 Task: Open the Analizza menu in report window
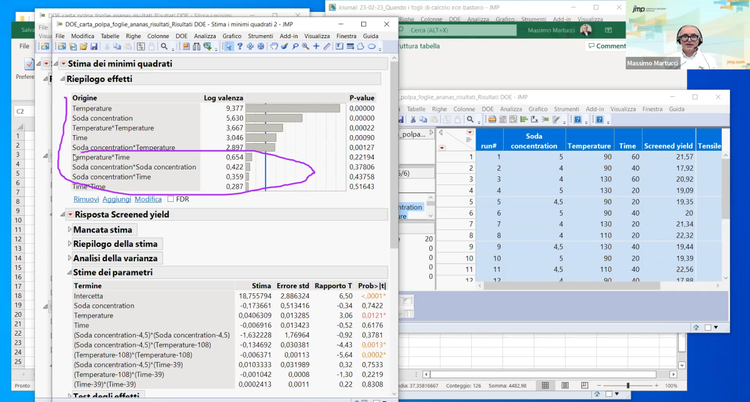click(205, 35)
